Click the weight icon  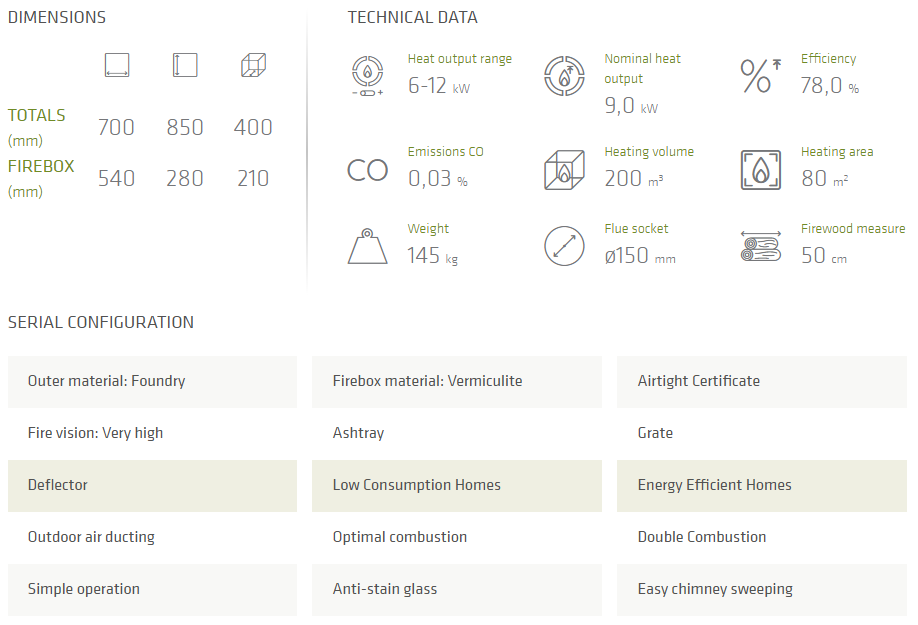(367, 246)
